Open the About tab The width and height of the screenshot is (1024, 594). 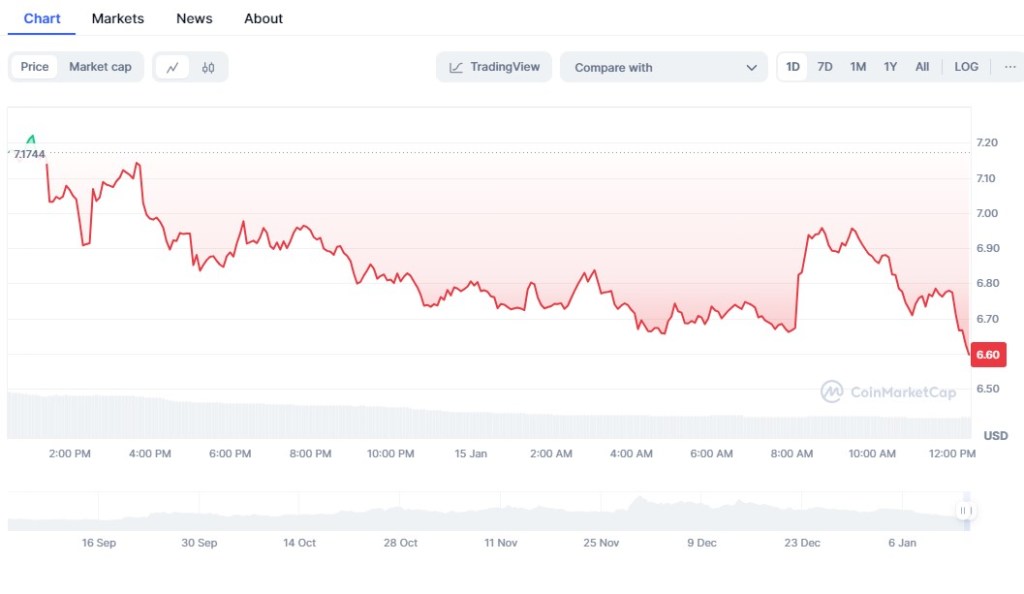point(263,18)
